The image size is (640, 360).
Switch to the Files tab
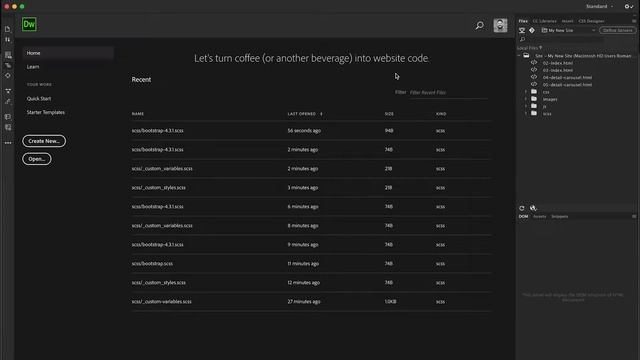pos(523,21)
